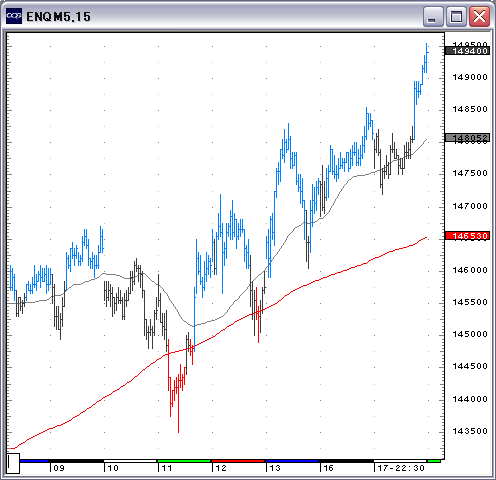
Task: Click the ENQM5,15 window title text
Action: point(58,17)
